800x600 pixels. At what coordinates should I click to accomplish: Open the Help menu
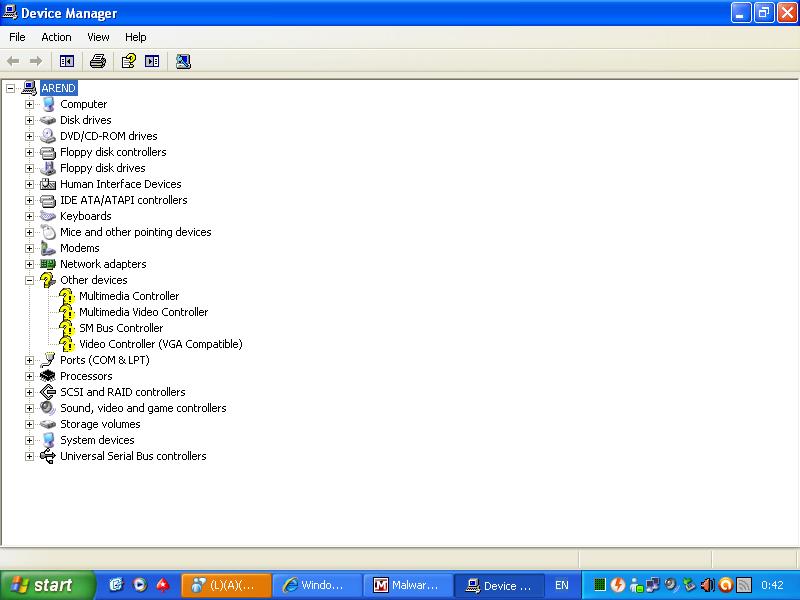(x=136, y=37)
